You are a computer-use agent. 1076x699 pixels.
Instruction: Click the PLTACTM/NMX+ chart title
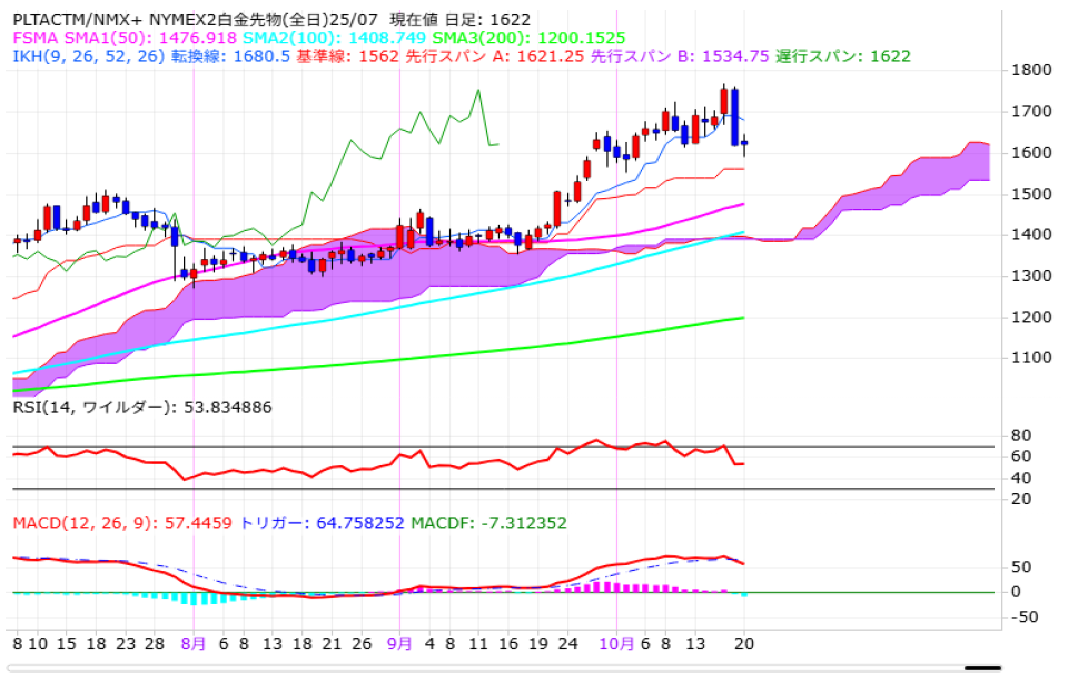coord(72,19)
